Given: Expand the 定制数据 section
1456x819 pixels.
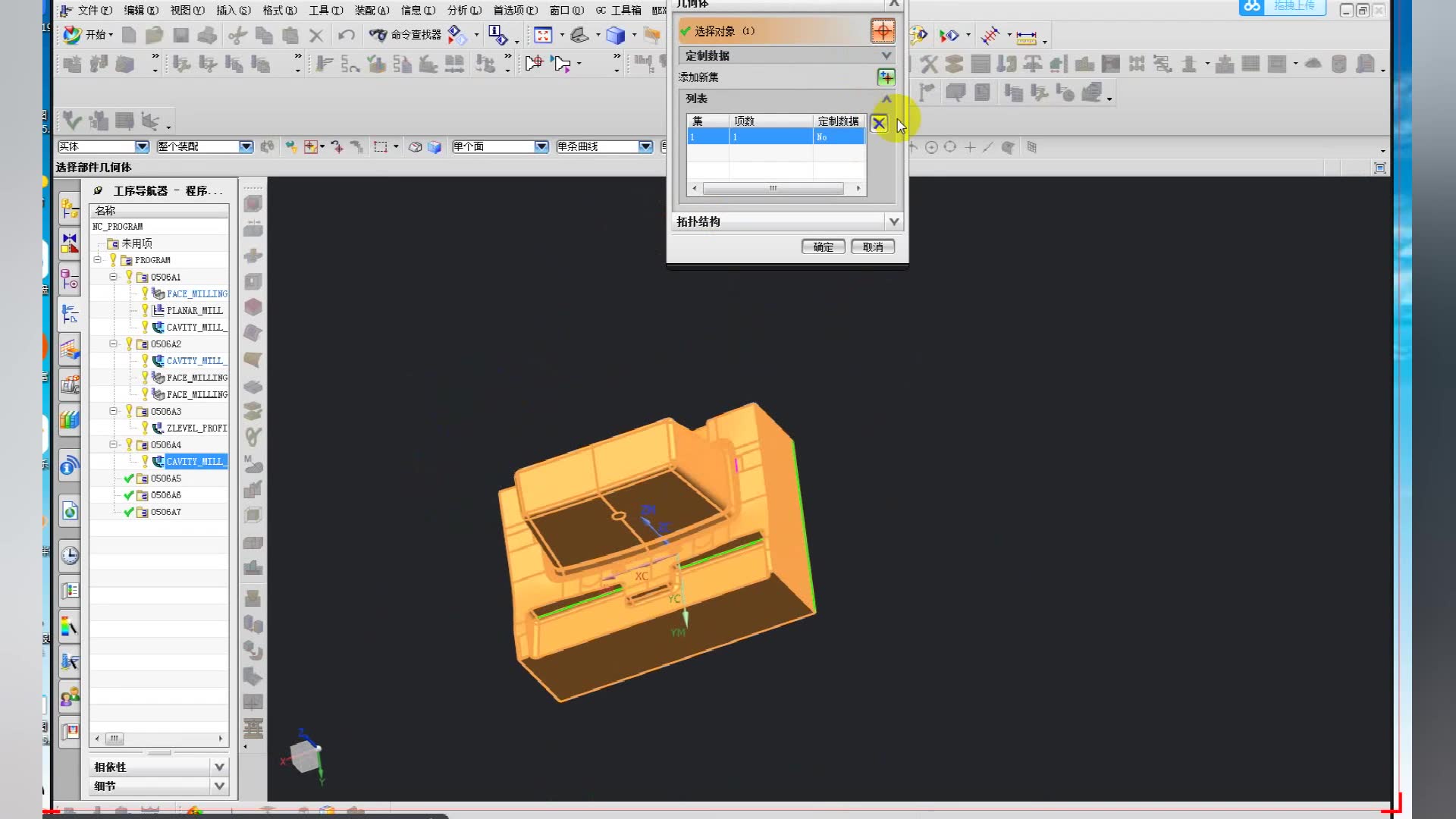Looking at the screenshot, I should pyautogui.click(x=886, y=55).
